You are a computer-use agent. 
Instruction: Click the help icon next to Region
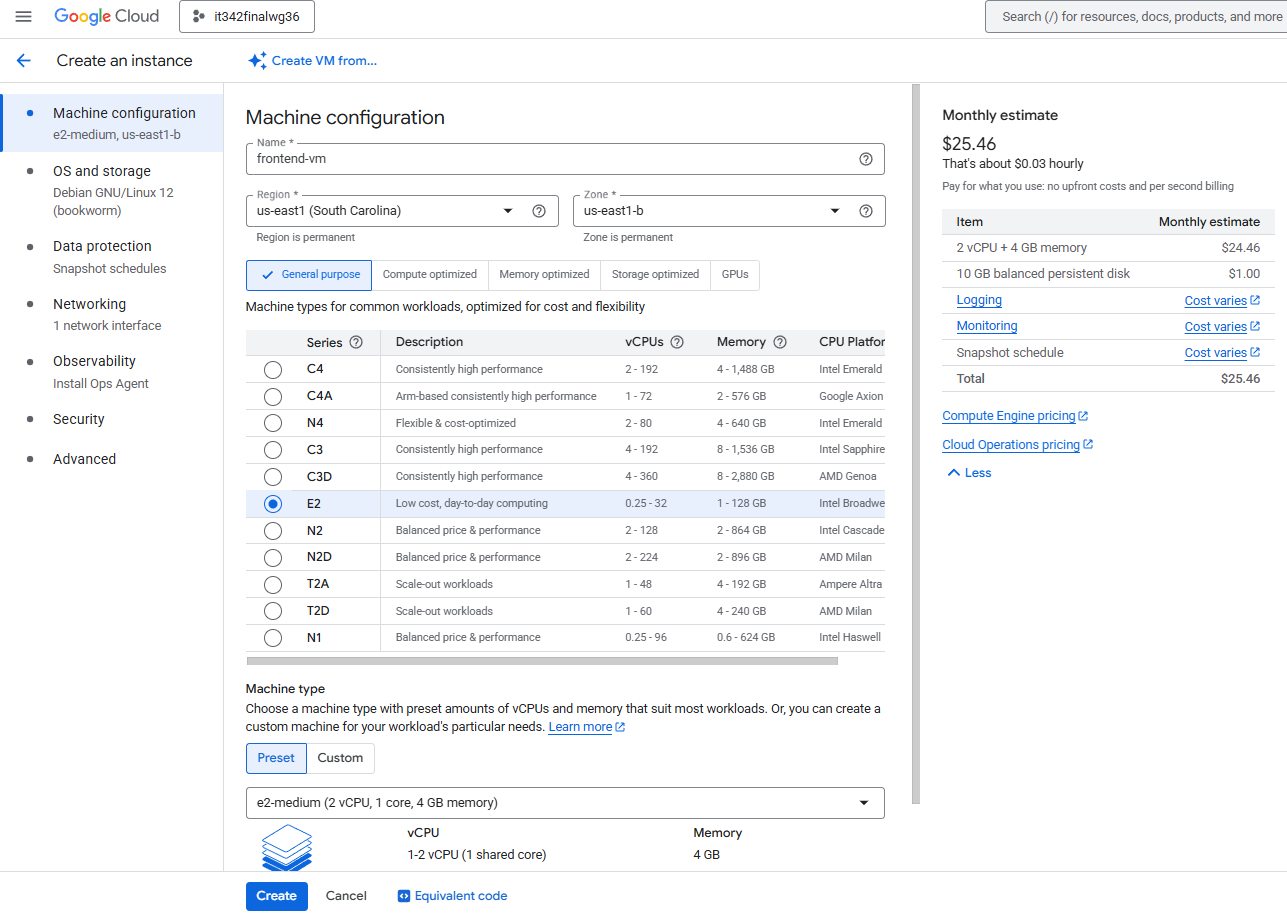pyautogui.click(x=539, y=211)
